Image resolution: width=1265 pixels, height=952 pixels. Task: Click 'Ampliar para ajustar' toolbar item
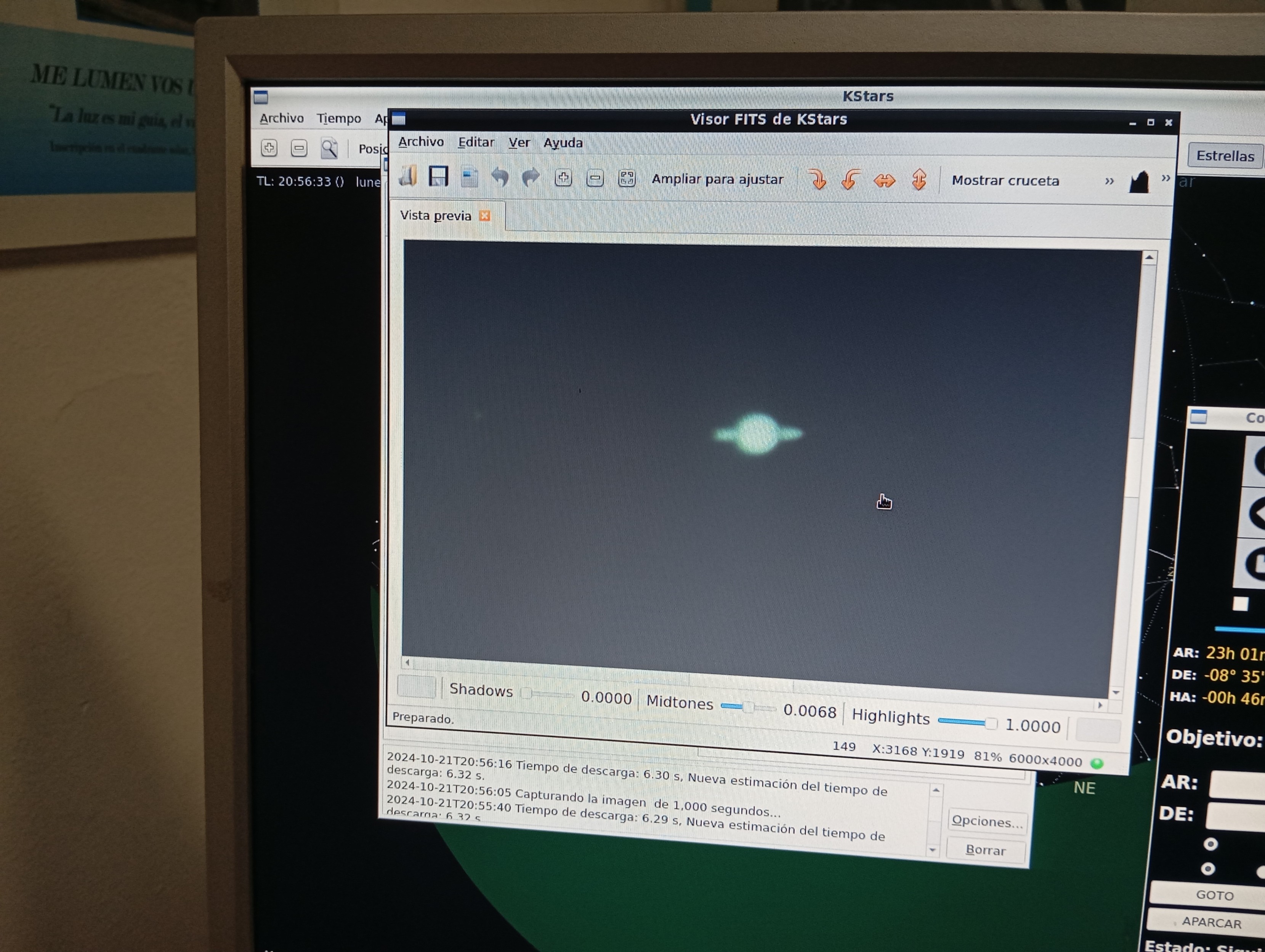pos(717,179)
